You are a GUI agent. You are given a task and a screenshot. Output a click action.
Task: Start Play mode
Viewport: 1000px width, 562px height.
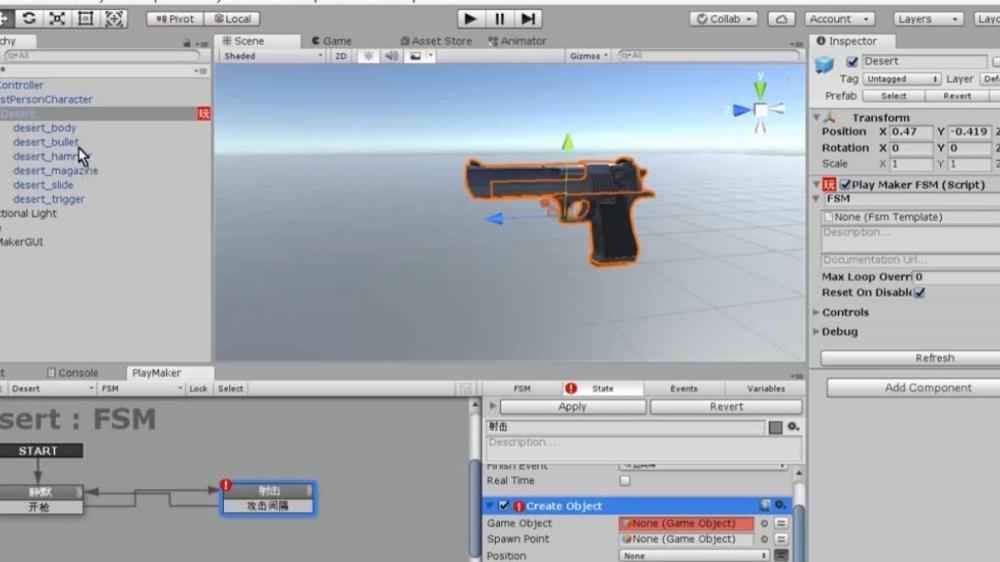tap(470, 18)
